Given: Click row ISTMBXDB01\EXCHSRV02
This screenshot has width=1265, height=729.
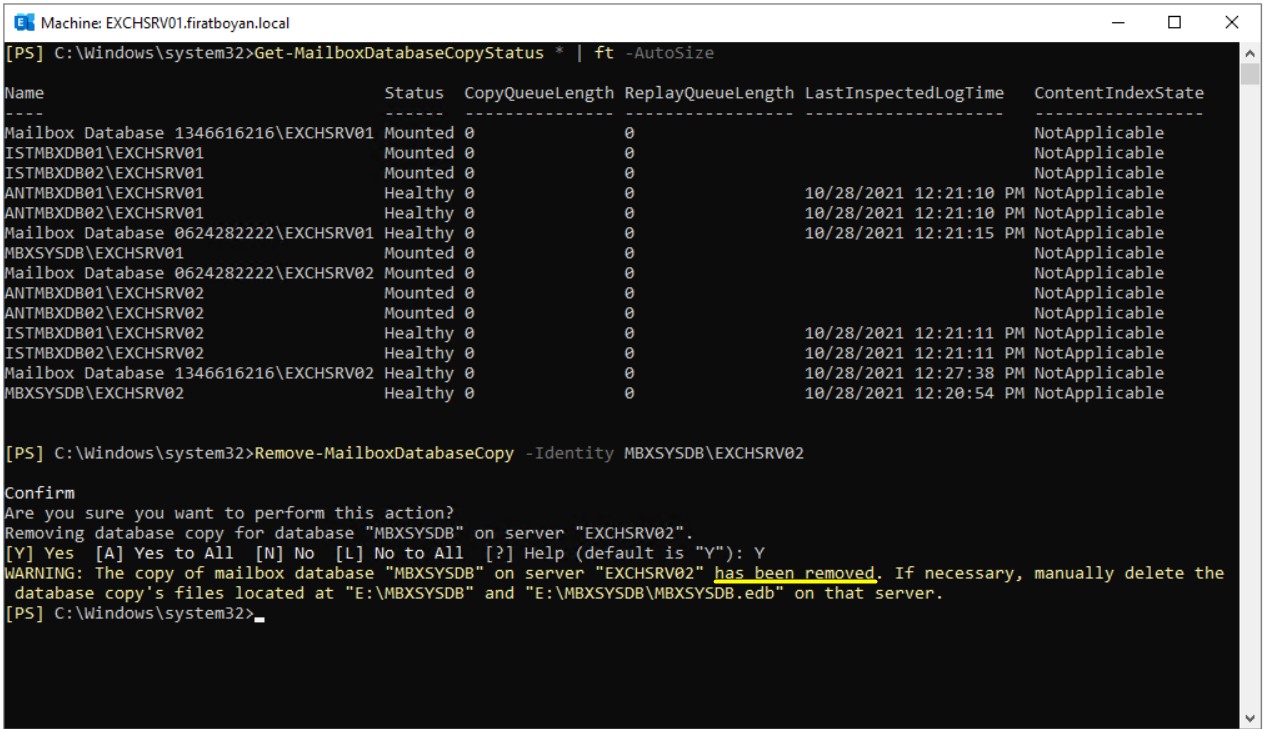Looking at the screenshot, I should point(585,333).
